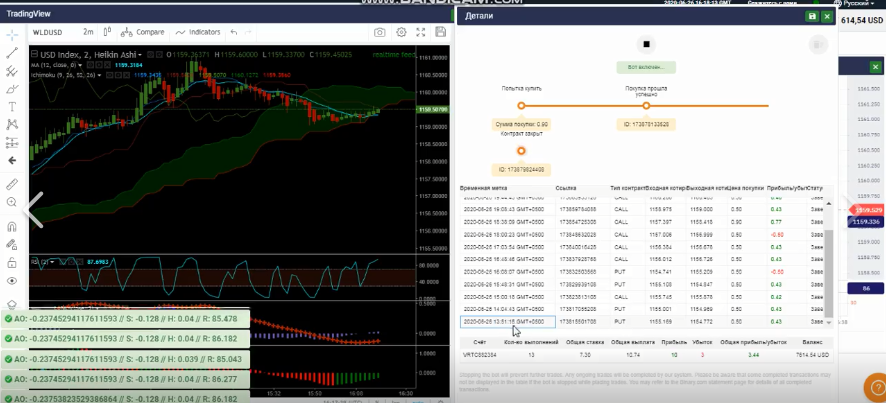Click the Compare button
Screen dimensions: 886x403
(142, 32)
